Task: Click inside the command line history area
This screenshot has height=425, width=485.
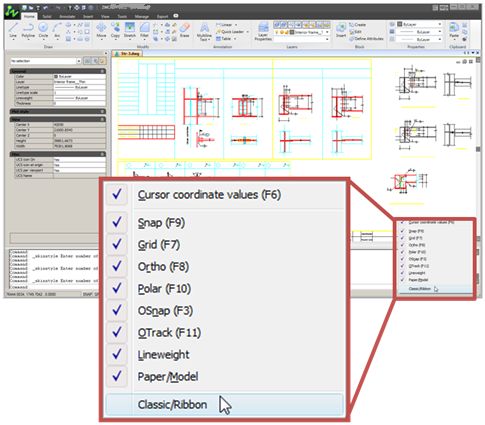Action: click(x=53, y=269)
